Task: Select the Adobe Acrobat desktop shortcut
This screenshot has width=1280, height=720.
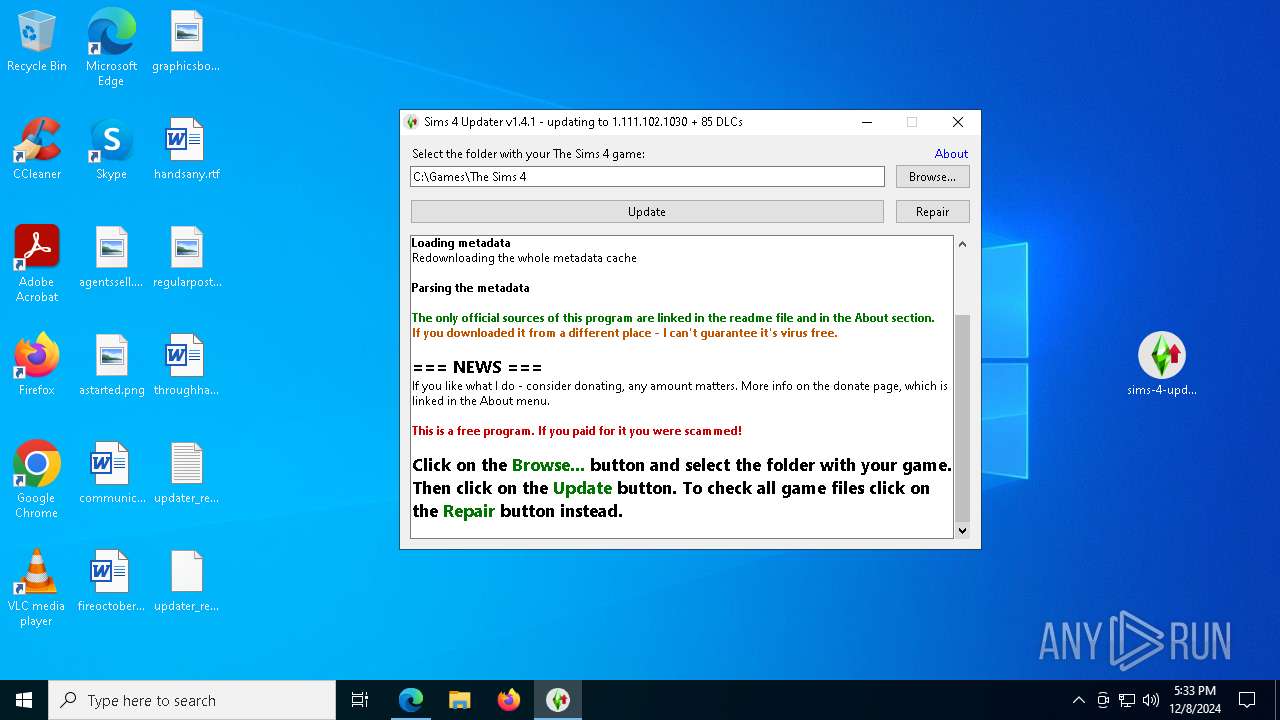Action: point(37,264)
